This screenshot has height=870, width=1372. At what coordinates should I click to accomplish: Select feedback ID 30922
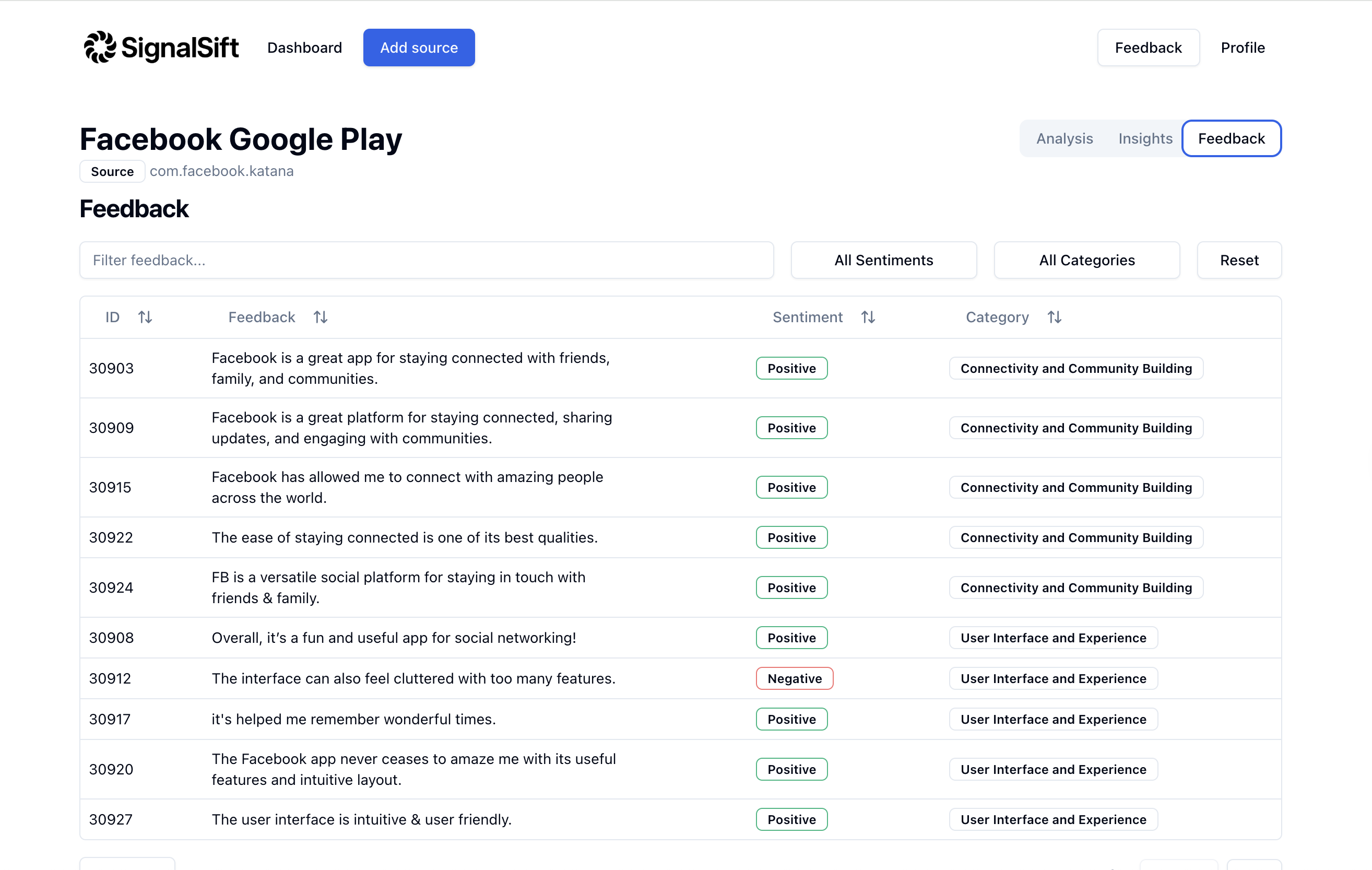[111, 537]
